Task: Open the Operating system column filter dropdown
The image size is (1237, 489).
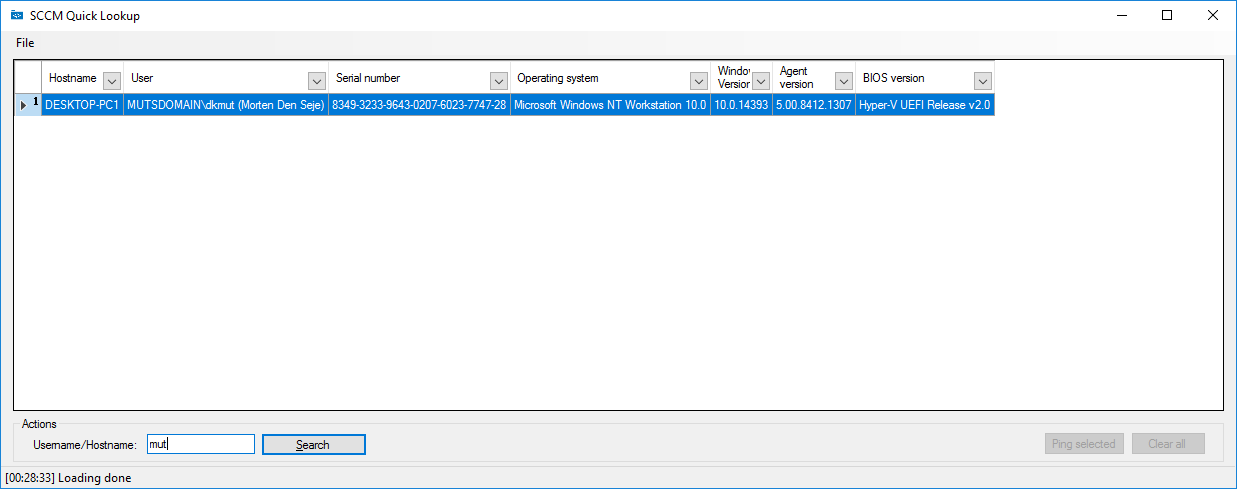Action: tap(699, 81)
